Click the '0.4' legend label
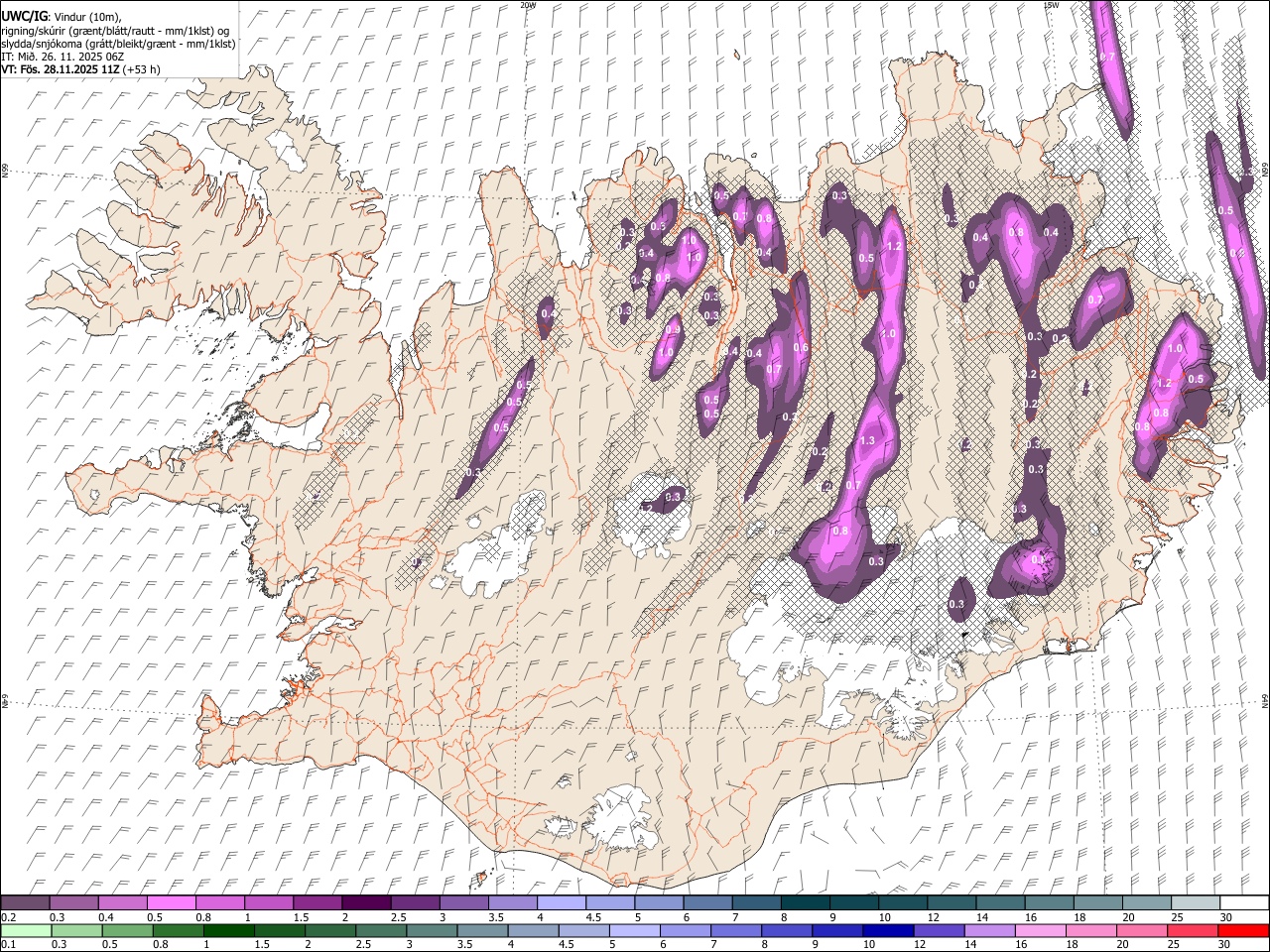 pos(105,917)
